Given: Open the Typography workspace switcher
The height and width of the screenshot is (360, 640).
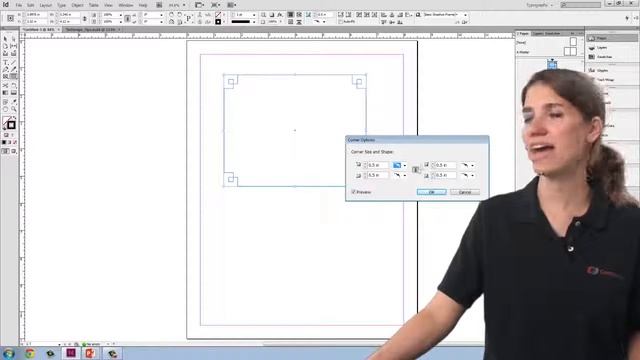Looking at the screenshot, I should (x=540, y=5).
